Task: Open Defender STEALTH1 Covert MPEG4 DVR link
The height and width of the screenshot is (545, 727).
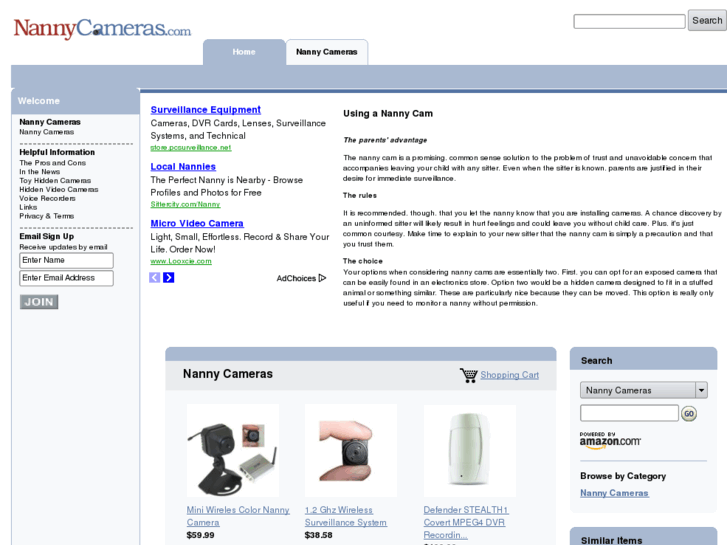Action: [x=466, y=522]
